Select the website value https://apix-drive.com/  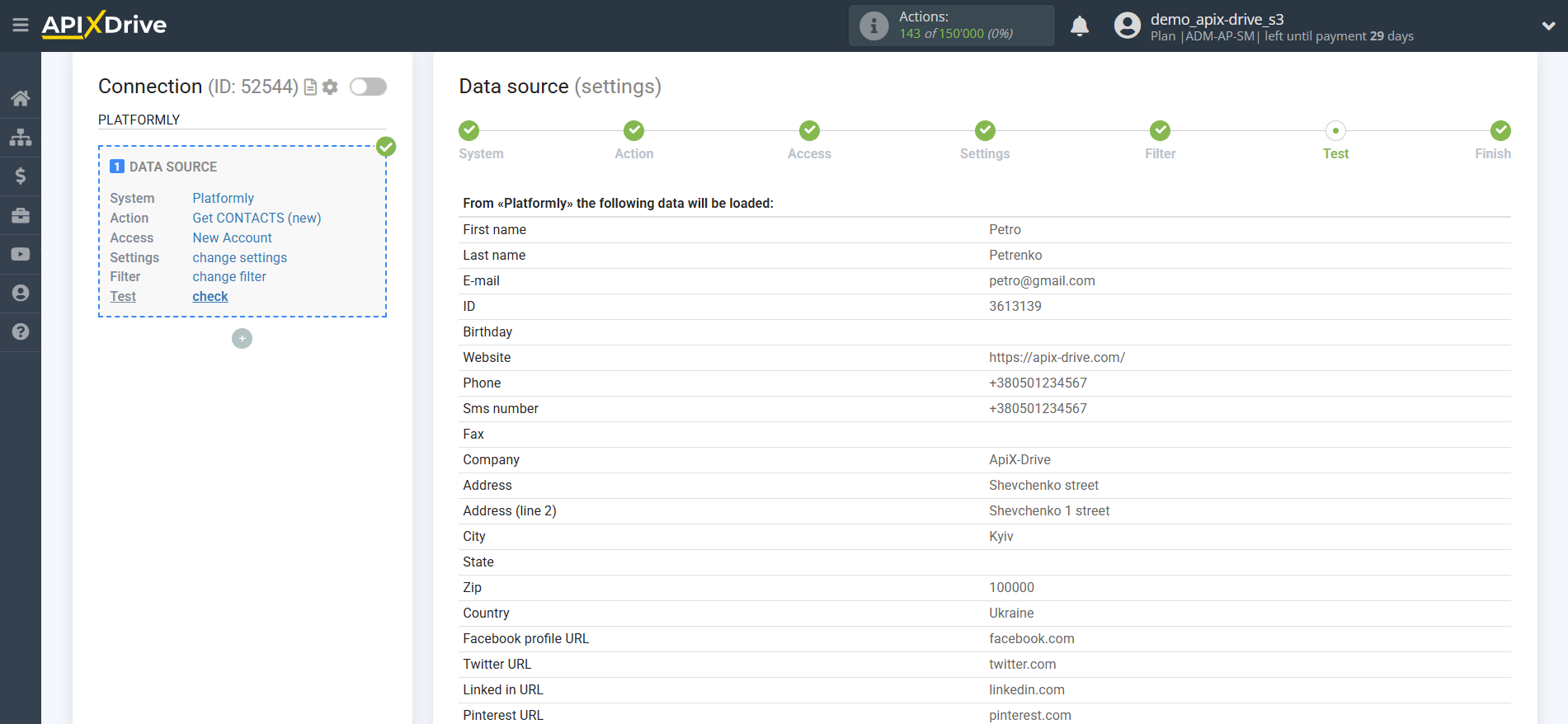point(1057,358)
